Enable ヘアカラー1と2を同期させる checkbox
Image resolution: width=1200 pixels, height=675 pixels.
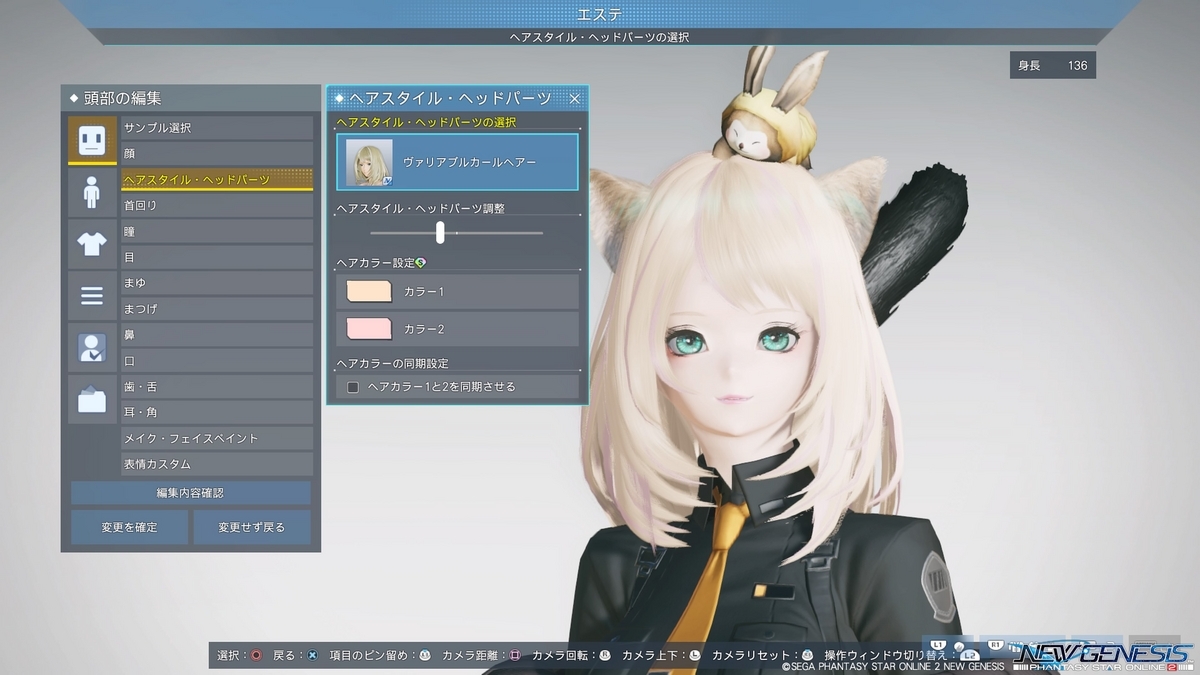353,387
